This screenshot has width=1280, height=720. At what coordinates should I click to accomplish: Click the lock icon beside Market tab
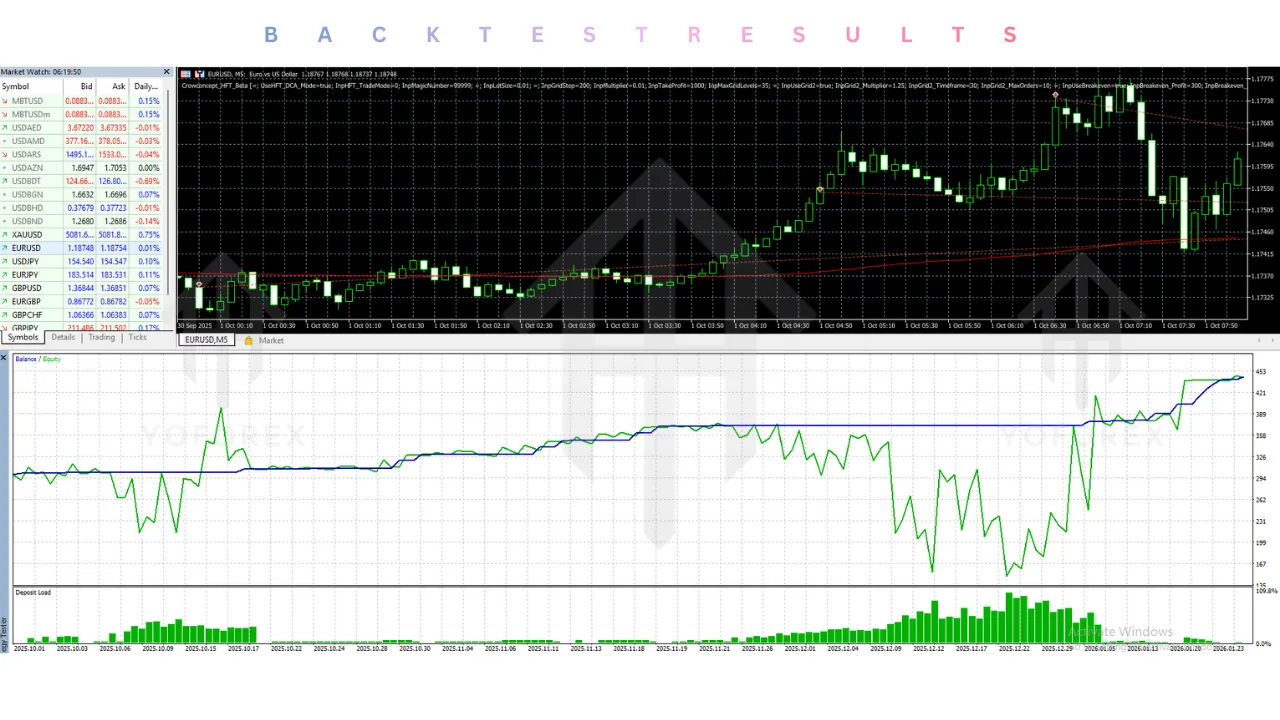click(248, 340)
